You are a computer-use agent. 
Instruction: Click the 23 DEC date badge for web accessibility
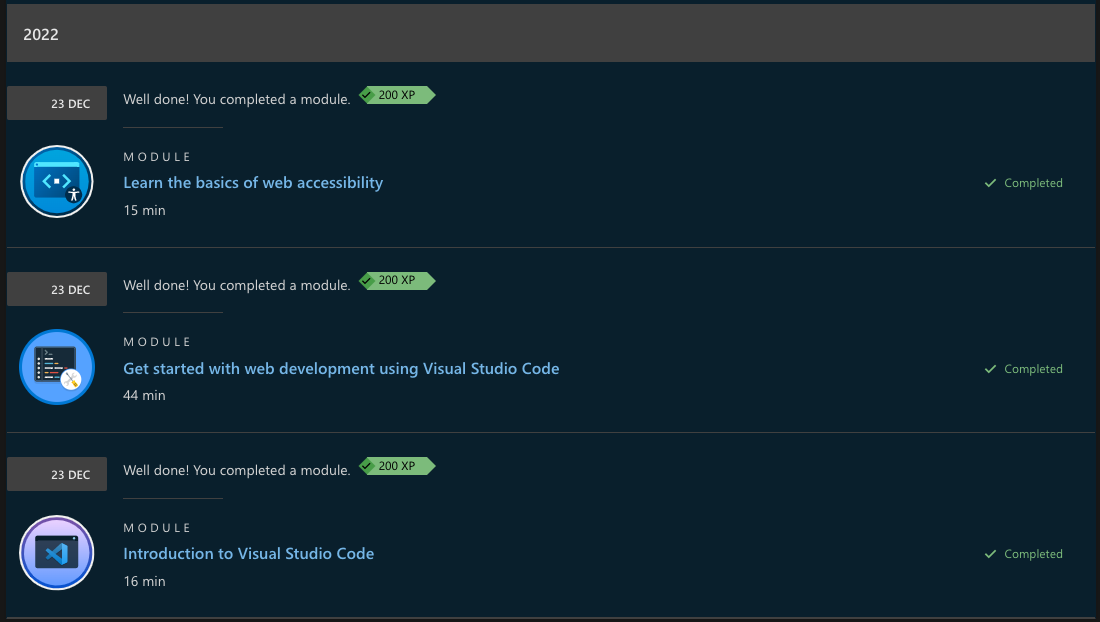[57, 104]
